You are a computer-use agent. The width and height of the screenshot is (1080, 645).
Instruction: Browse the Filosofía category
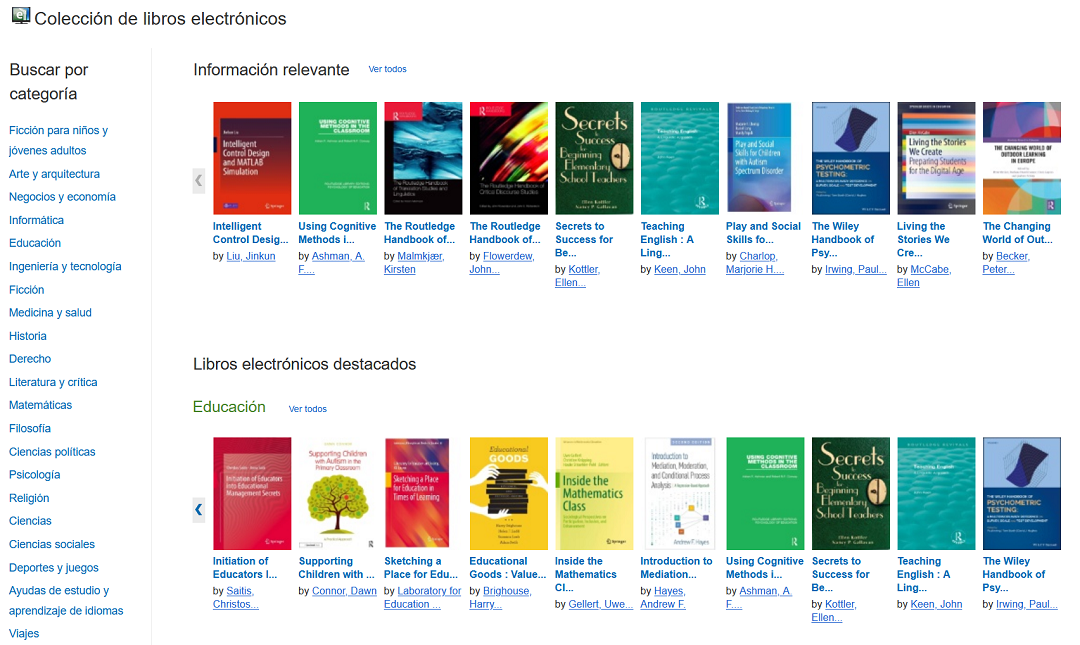tap(30, 428)
